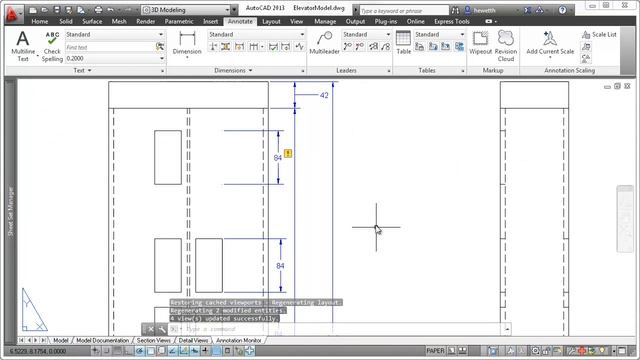Insert a Table using the Table icon
Image resolution: width=640 pixels, height=360 pixels.
pos(403,42)
